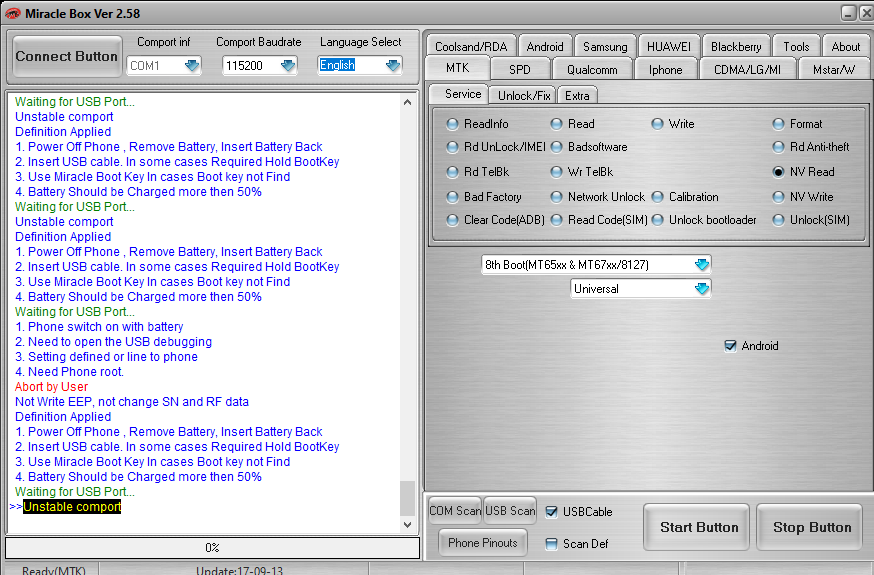The height and width of the screenshot is (575, 874).
Task: Switch to the Mstar/W tab
Action: tap(833, 69)
